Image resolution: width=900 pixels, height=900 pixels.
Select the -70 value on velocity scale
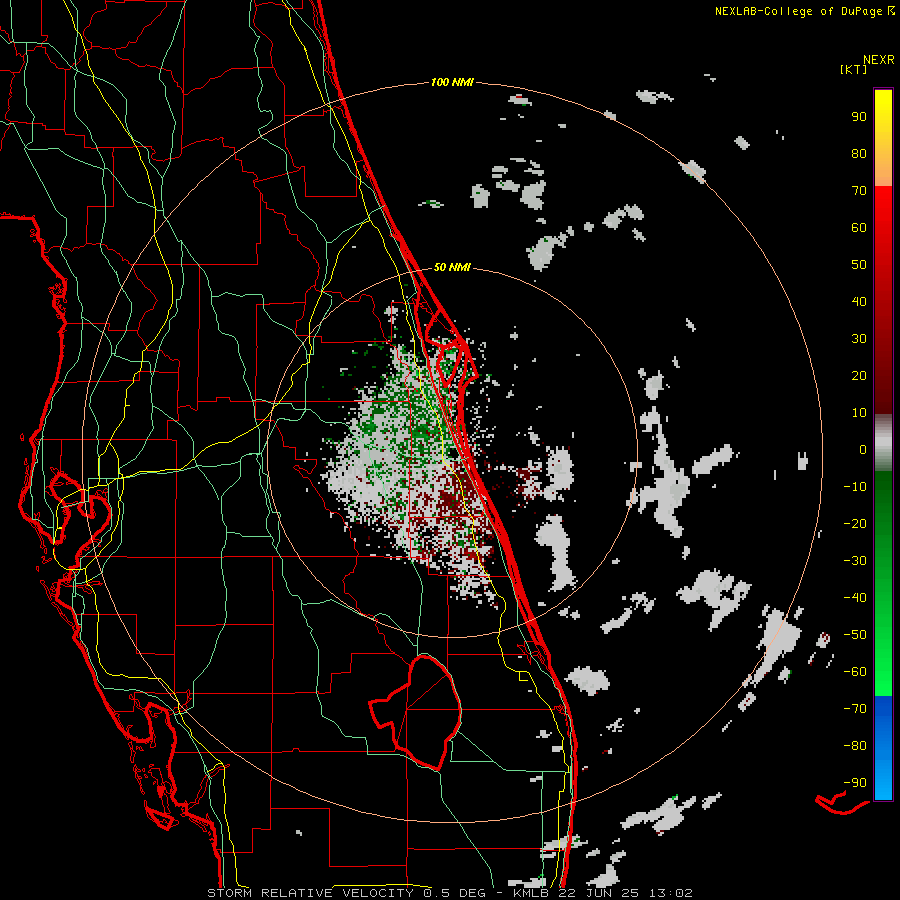pyautogui.click(x=855, y=709)
